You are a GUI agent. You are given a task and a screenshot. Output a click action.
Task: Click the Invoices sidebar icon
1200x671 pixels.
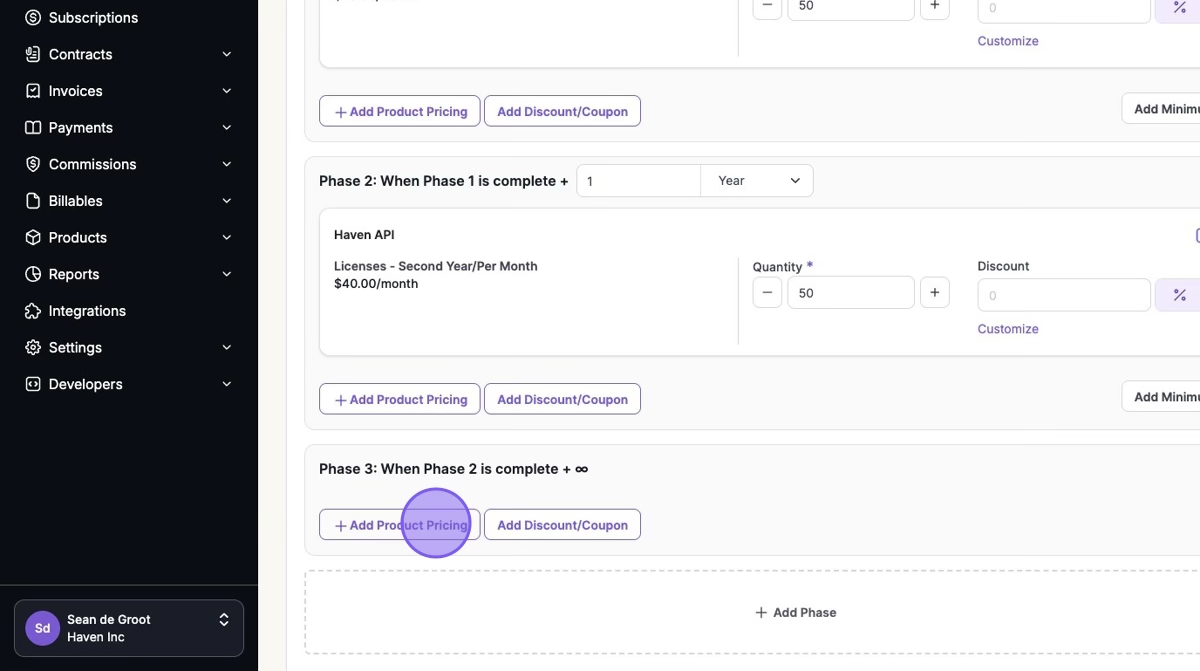tap(33, 91)
